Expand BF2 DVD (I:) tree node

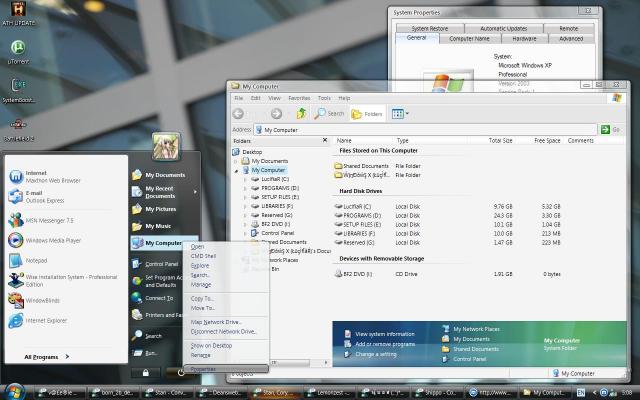point(244,224)
